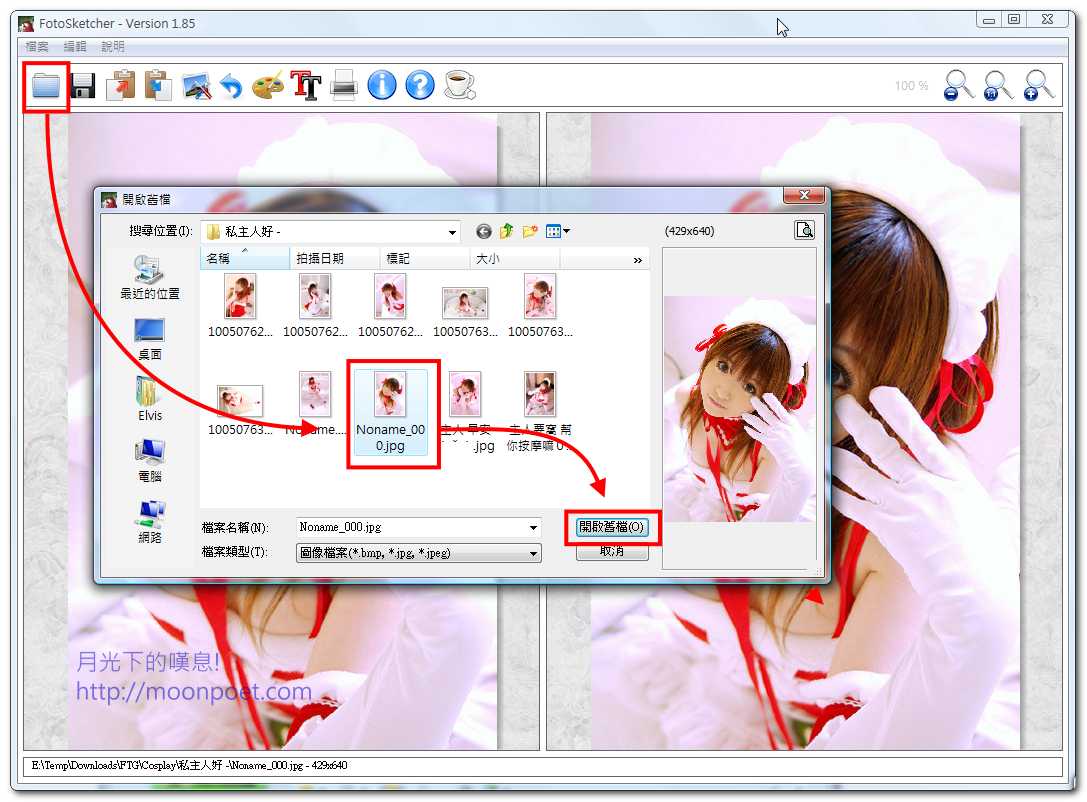1087x802 pixels.
Task: Click the open file folder icon
Action: 46,85
